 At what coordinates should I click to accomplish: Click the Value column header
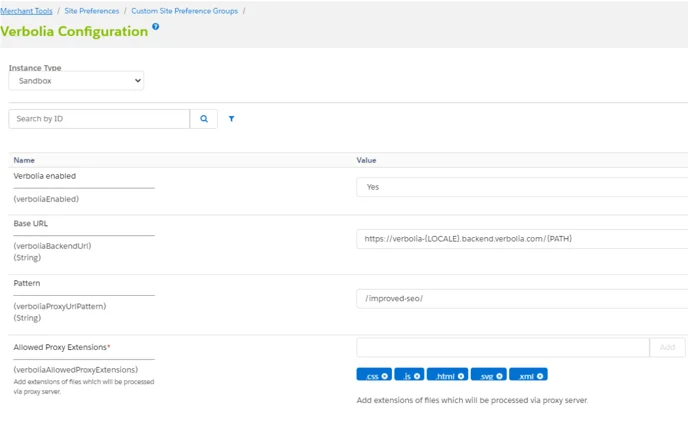(366, 160)
